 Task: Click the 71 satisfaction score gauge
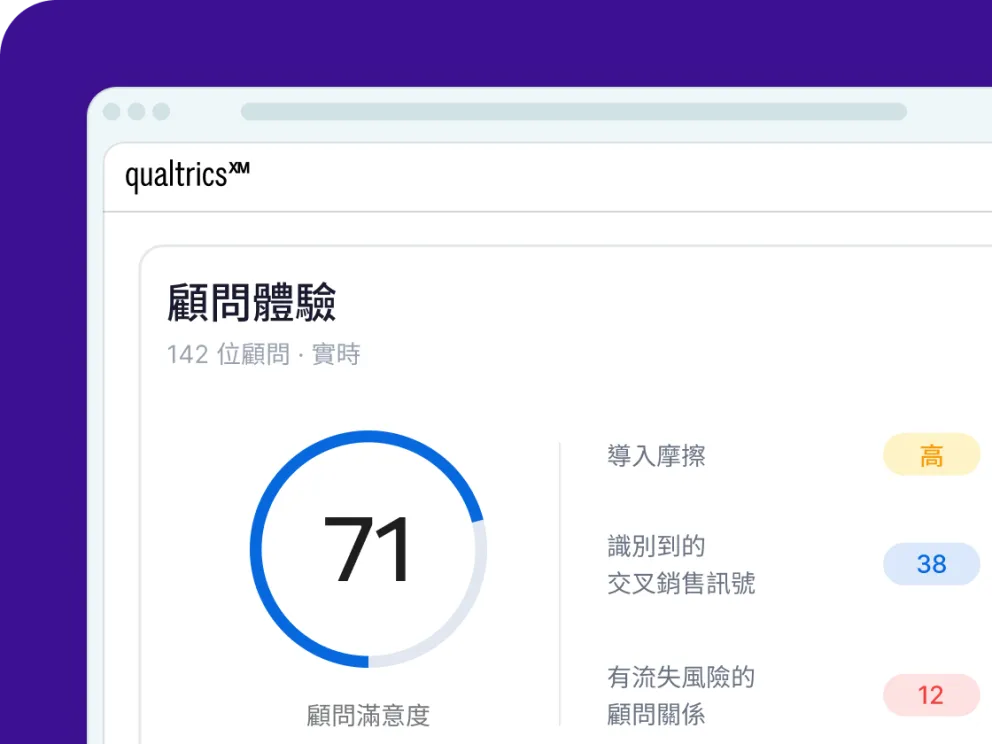click(x=368, y=549)
